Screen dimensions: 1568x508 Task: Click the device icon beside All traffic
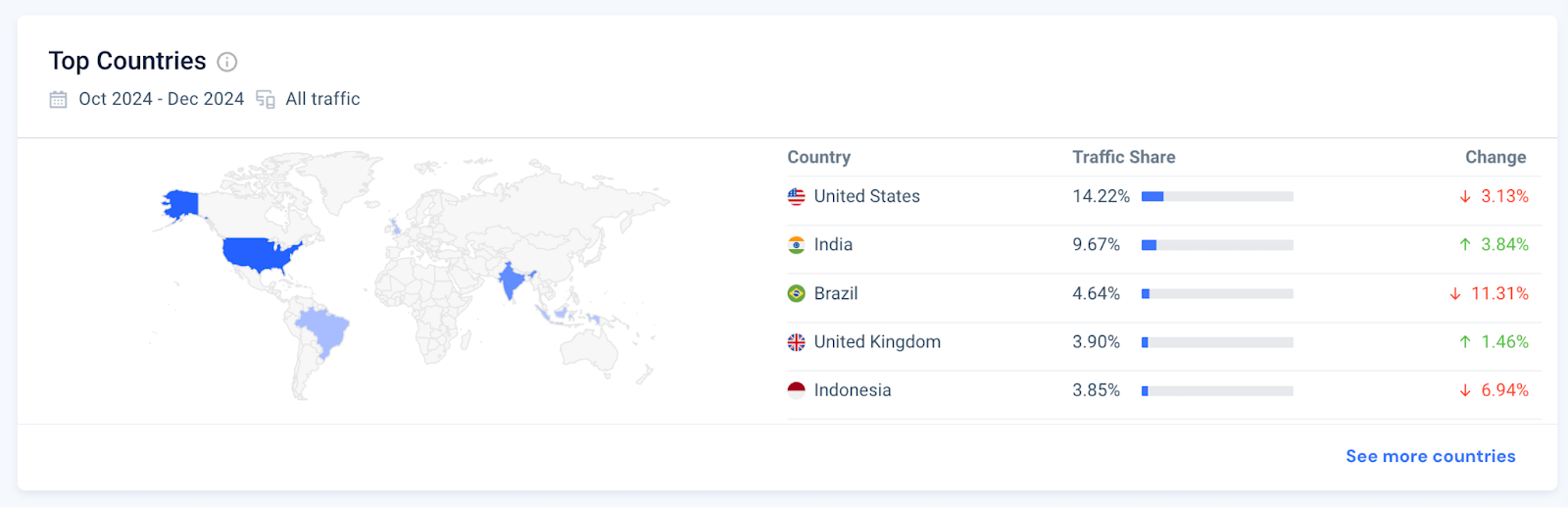[x=266, y=99]
